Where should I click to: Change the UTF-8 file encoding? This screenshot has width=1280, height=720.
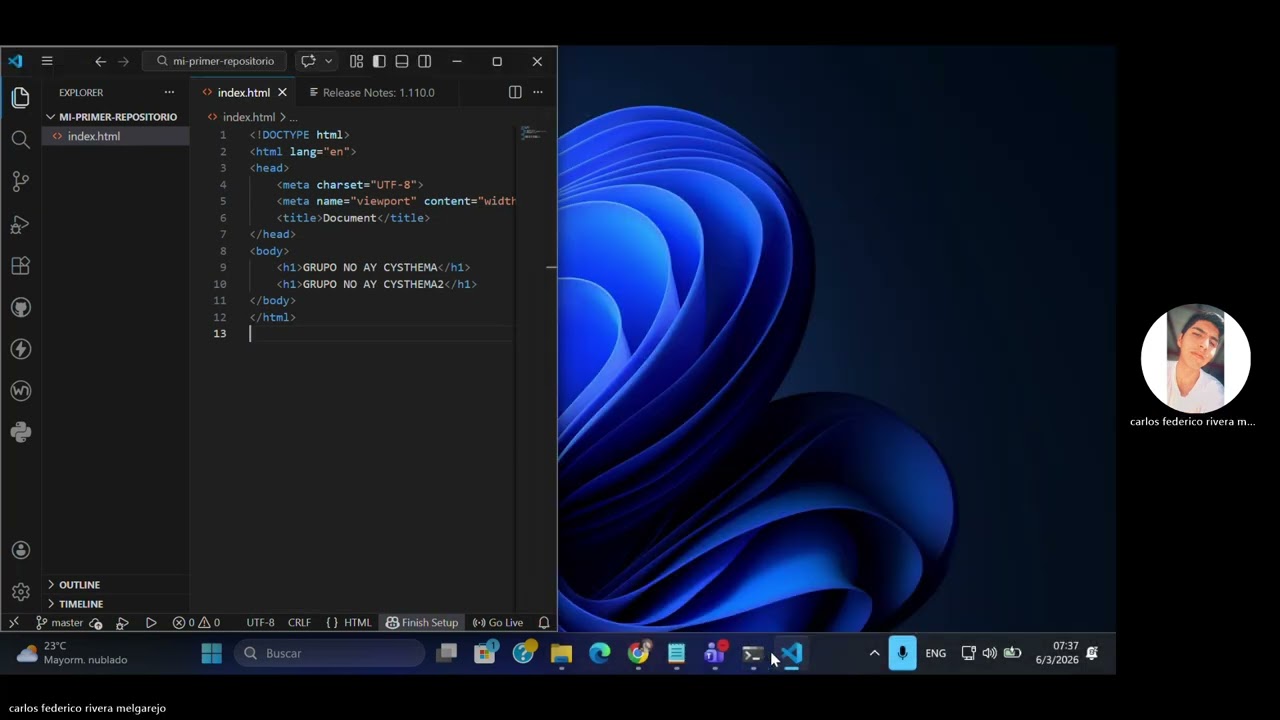[x=260, y=623]
